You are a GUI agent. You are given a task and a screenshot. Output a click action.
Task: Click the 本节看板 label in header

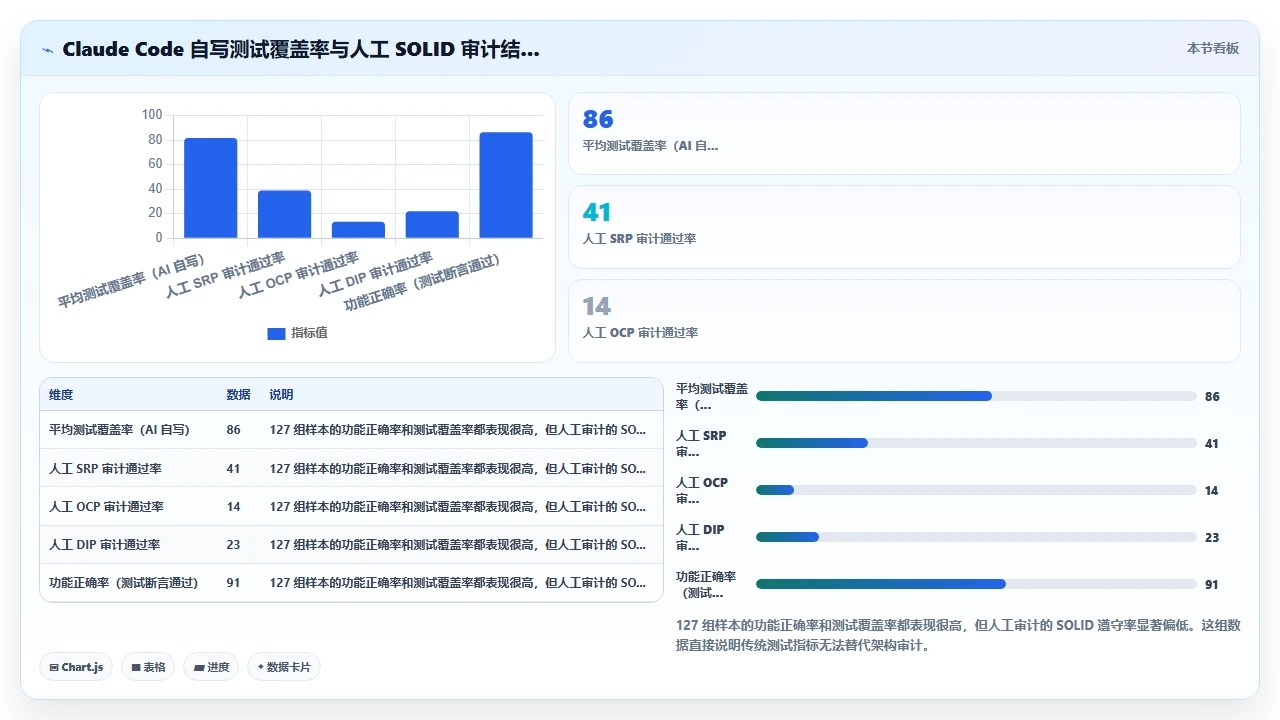click(1213, 48)
